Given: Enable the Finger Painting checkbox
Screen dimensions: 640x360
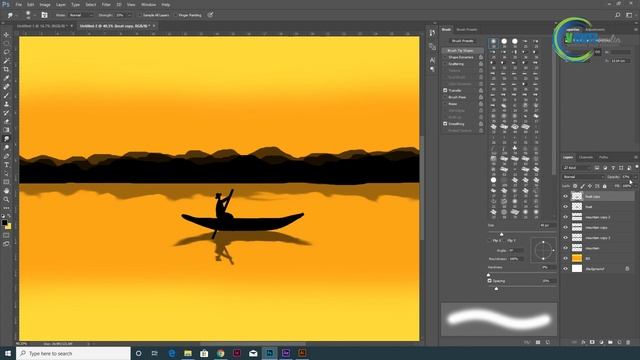Looking at the screenshot, I should 176,15.
